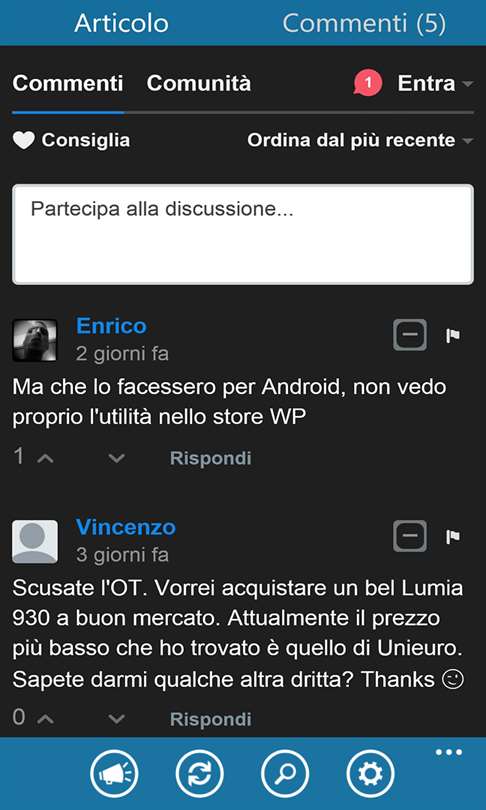Click Rispondi under Enrico's comment
The width and height of the screenshot is (486, 810).
tap(211, 458)
